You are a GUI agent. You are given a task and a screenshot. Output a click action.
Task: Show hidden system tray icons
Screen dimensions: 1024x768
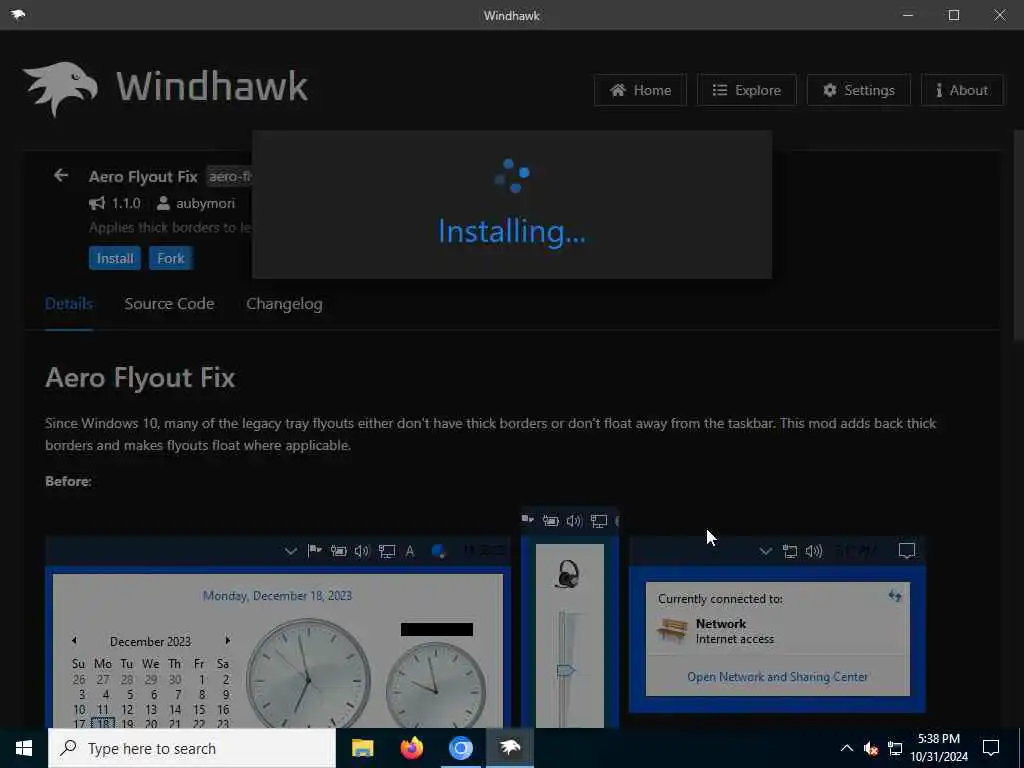click(846, 748)
